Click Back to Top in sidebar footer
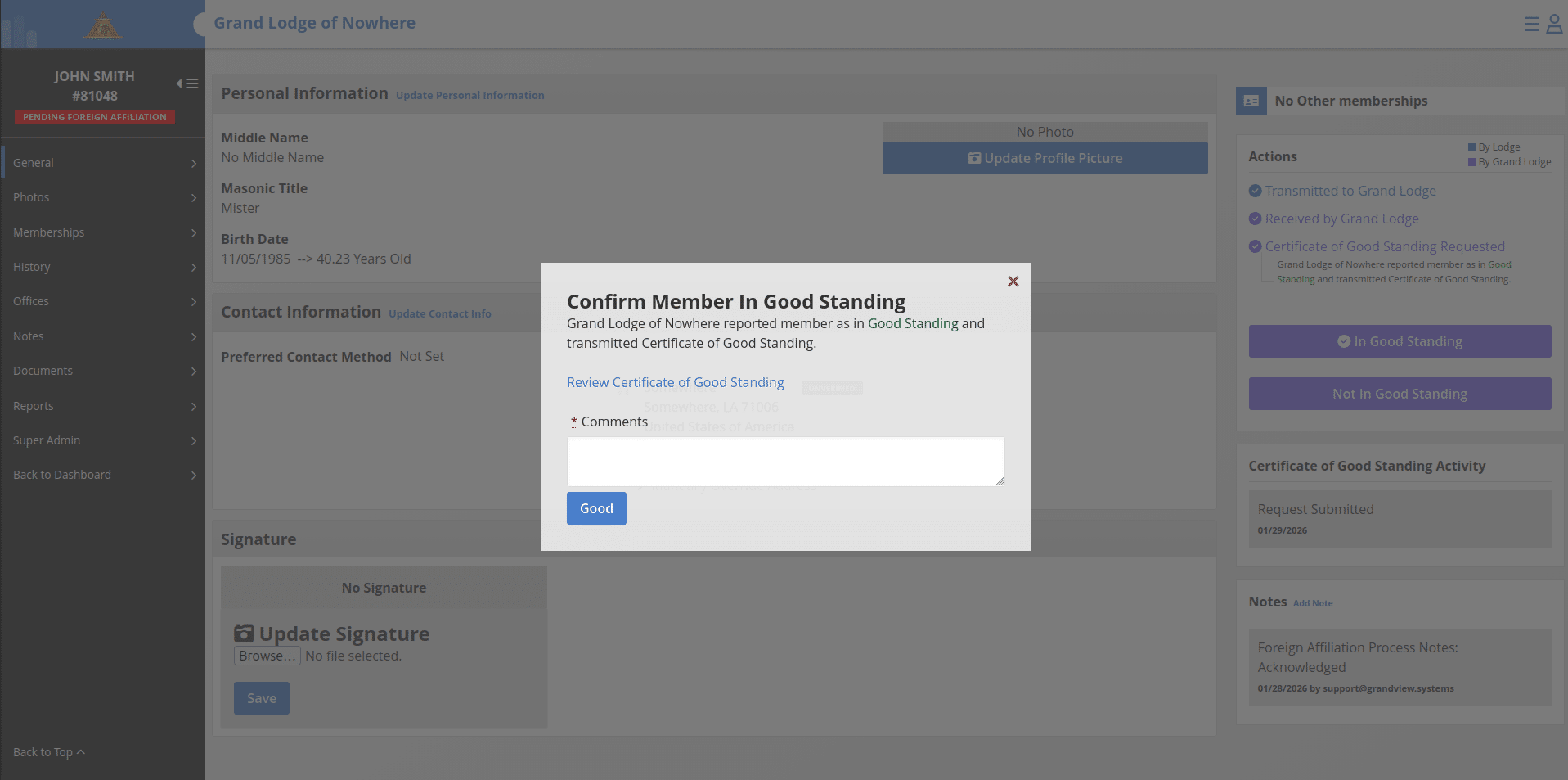 tap(49, 752)
